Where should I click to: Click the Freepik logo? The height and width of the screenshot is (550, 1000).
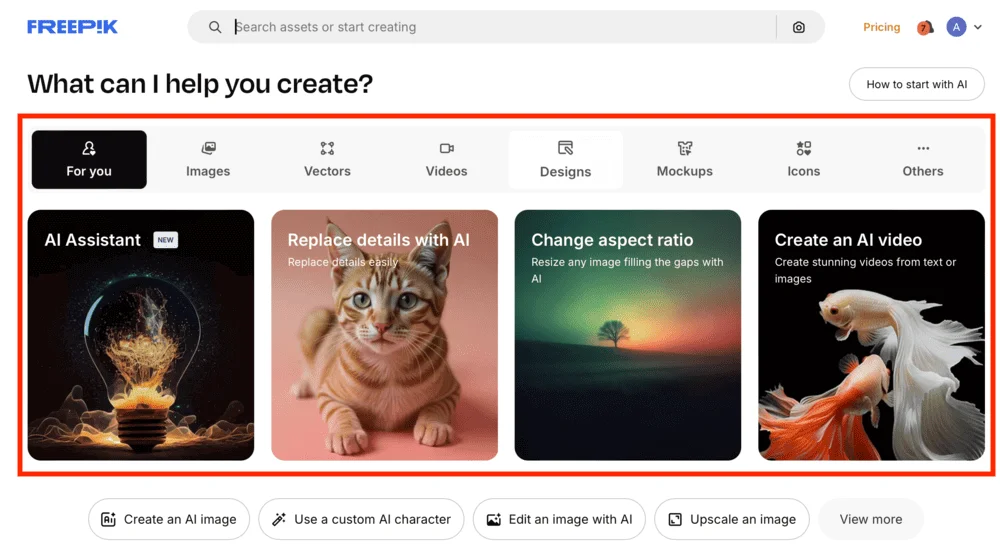tap(72, 27)
